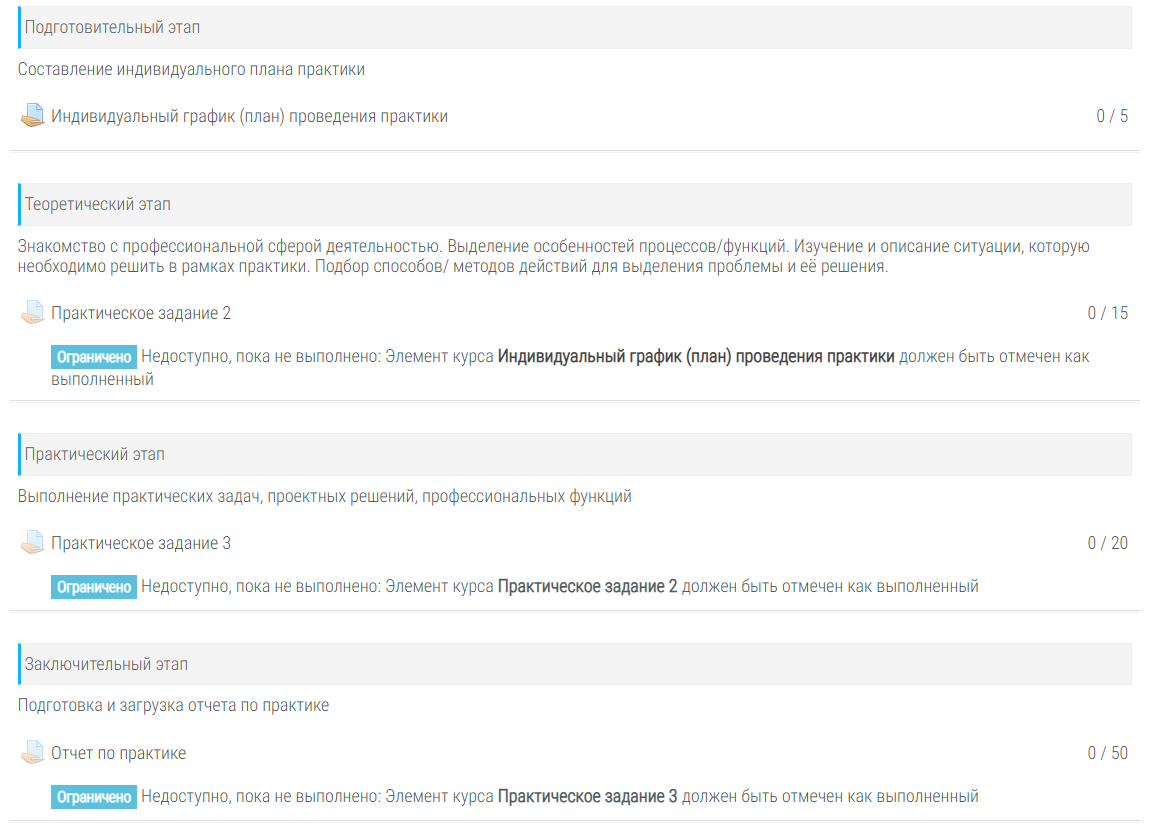Click the icon next to Практическое задание 3 activity
Viewport: 1167px width, 833px height.
(32, 543)
